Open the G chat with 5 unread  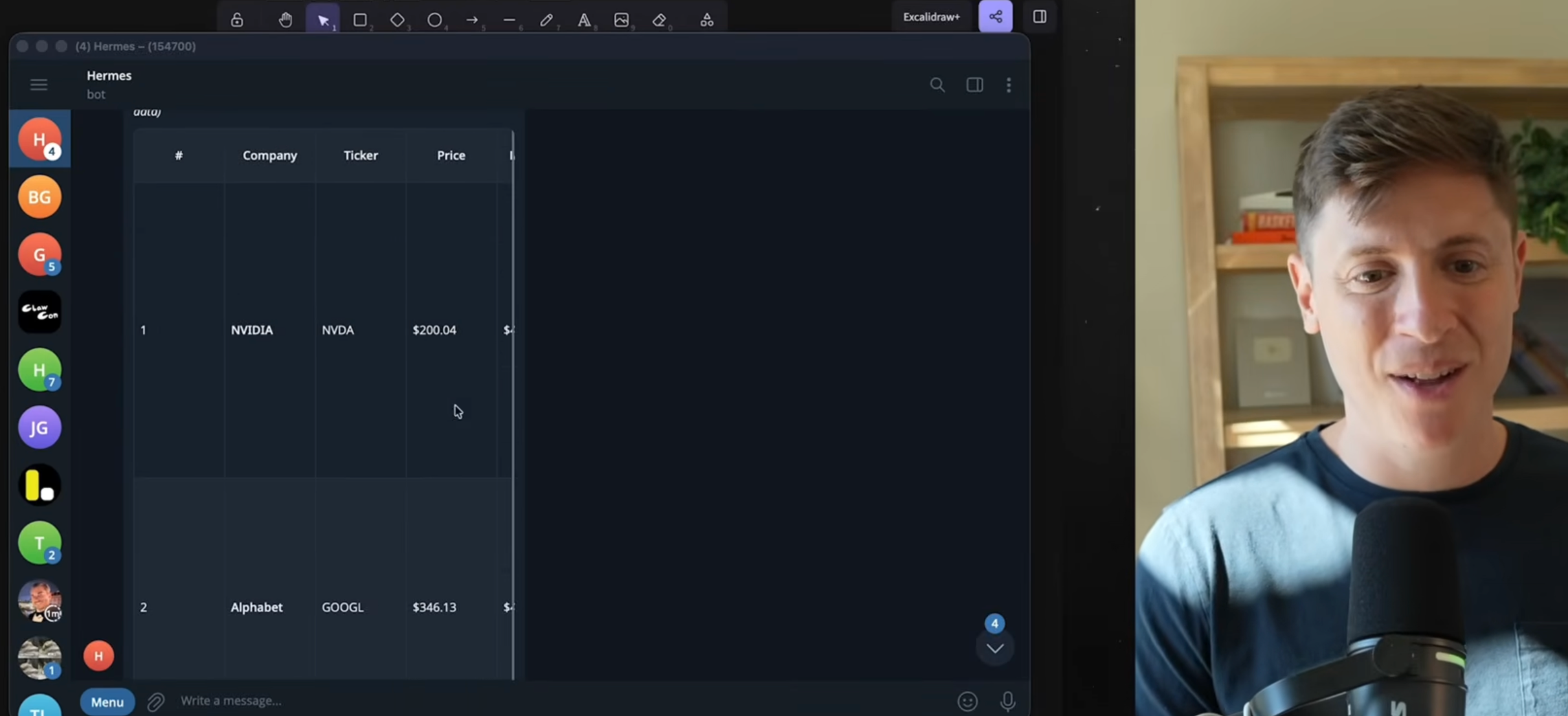[39, 254]
